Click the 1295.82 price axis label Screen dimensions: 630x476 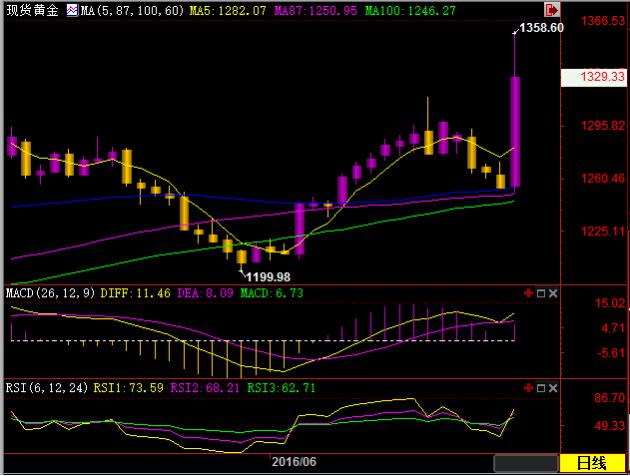pyautogui.click(x=603, y=126)
